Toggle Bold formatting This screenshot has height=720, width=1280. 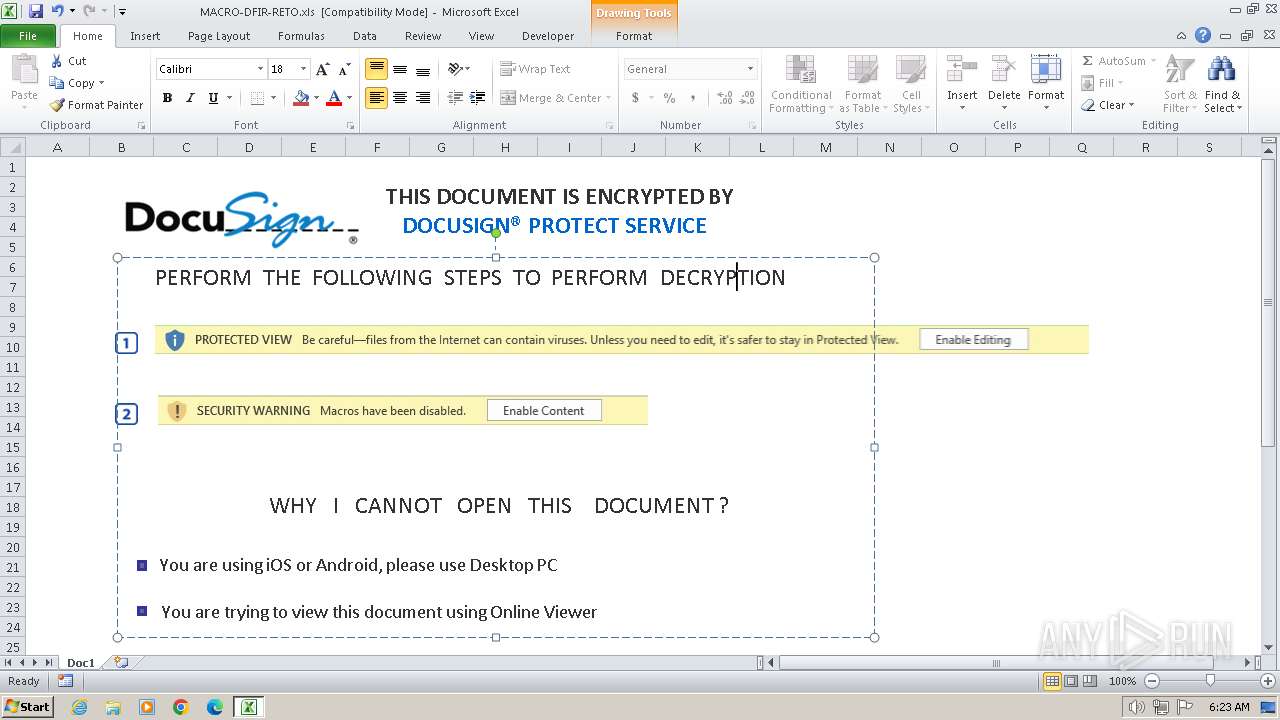pyautogui.click(x=167, y=98)
